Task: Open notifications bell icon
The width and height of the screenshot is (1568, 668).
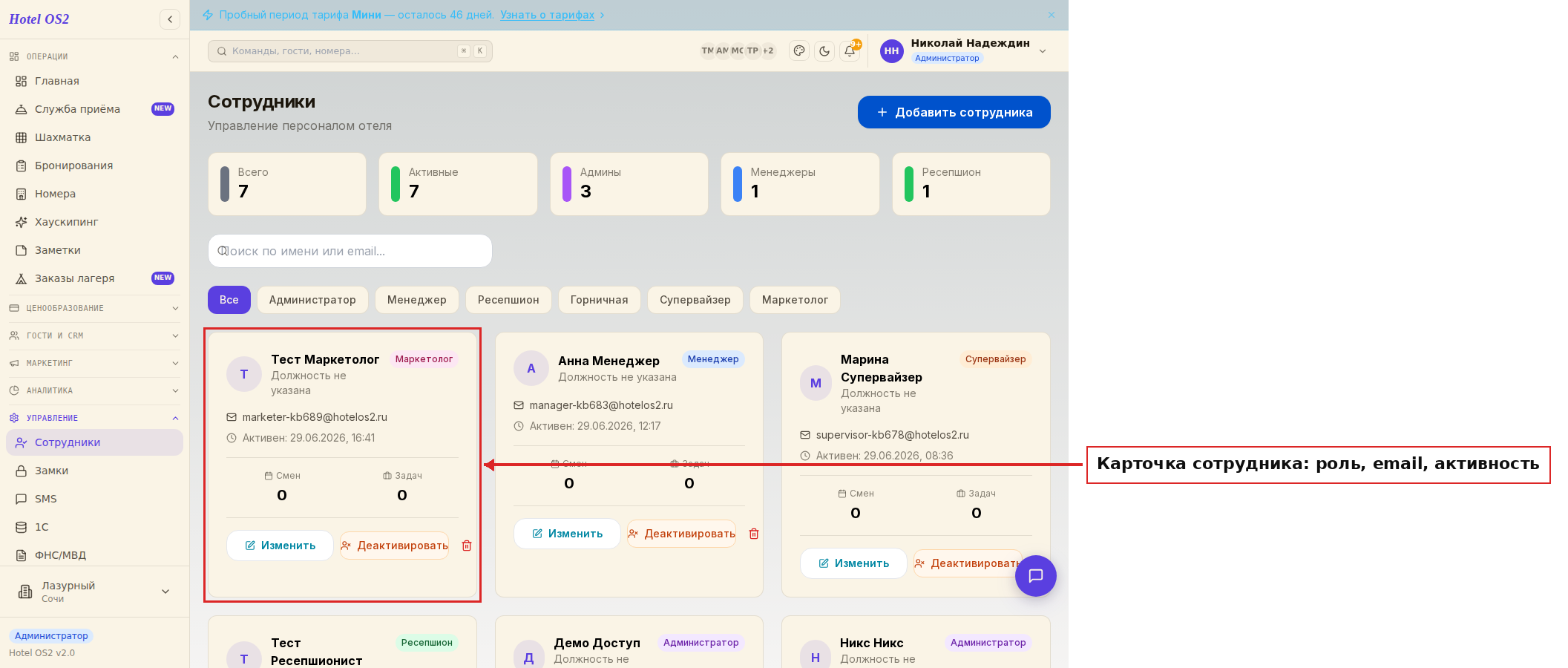Action: coord(850,51)
